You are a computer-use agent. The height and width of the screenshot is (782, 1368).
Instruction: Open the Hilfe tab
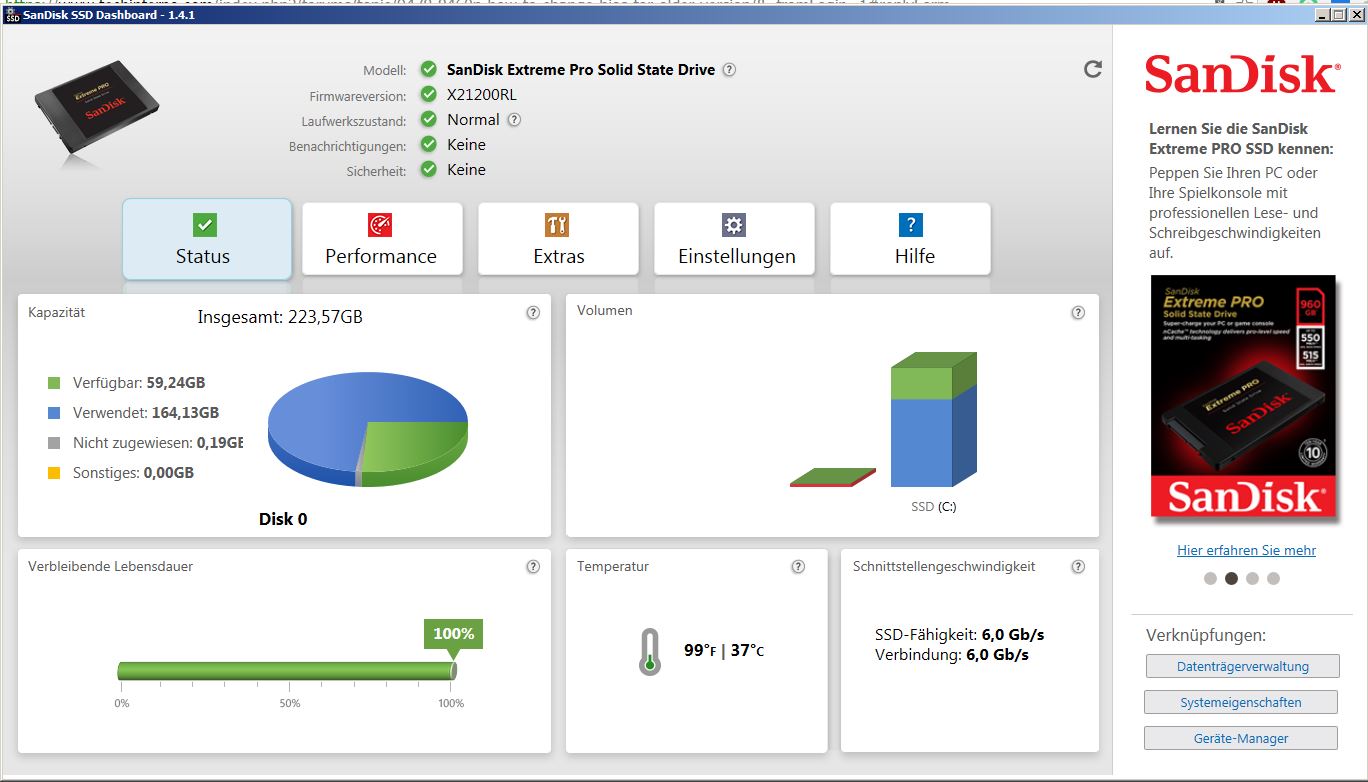click(910, 239)
